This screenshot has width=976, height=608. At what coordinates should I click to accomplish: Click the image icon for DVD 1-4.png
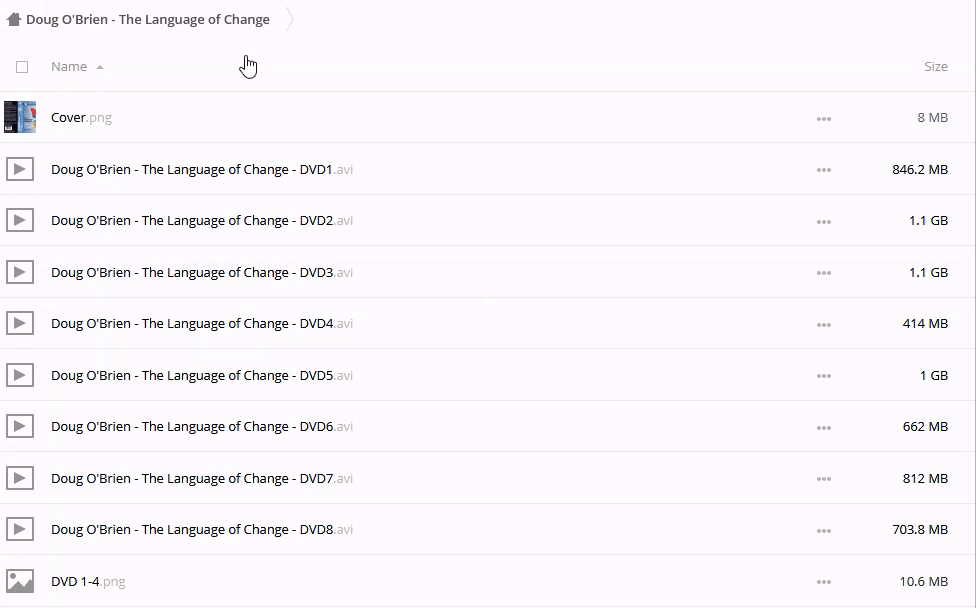pyautogui.click(x=20, y=581)
